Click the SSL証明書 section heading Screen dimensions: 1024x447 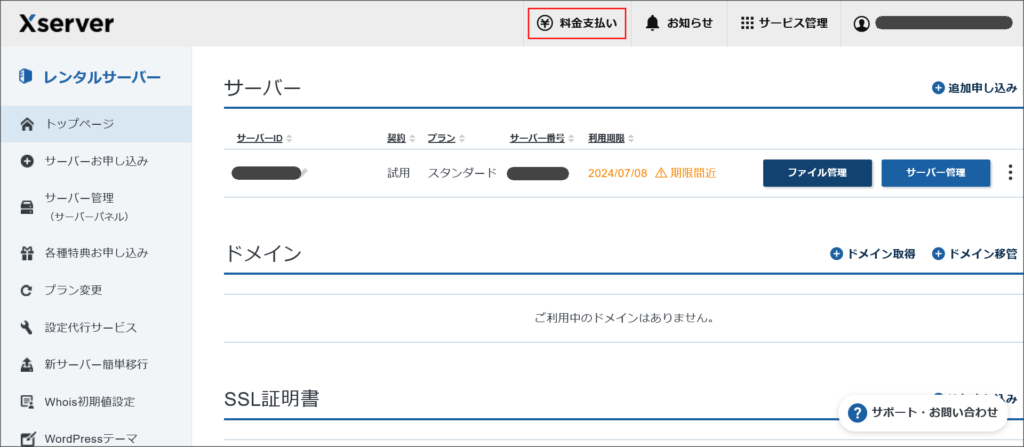(x=272, y=398)
